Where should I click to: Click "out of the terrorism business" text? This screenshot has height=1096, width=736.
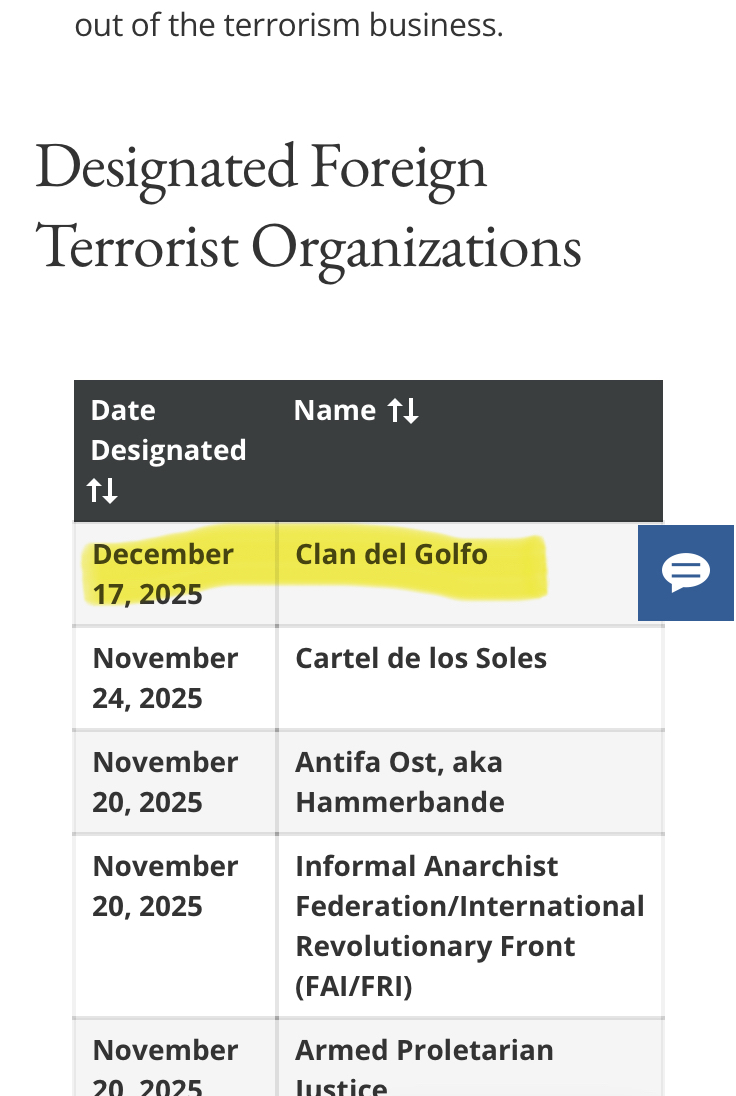pyautogui.click(x=289, y=24)
